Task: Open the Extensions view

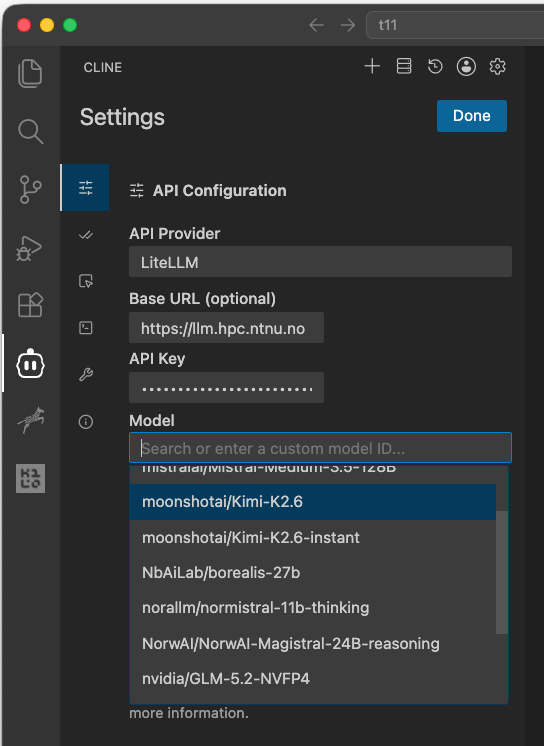Action: point(30,305)
